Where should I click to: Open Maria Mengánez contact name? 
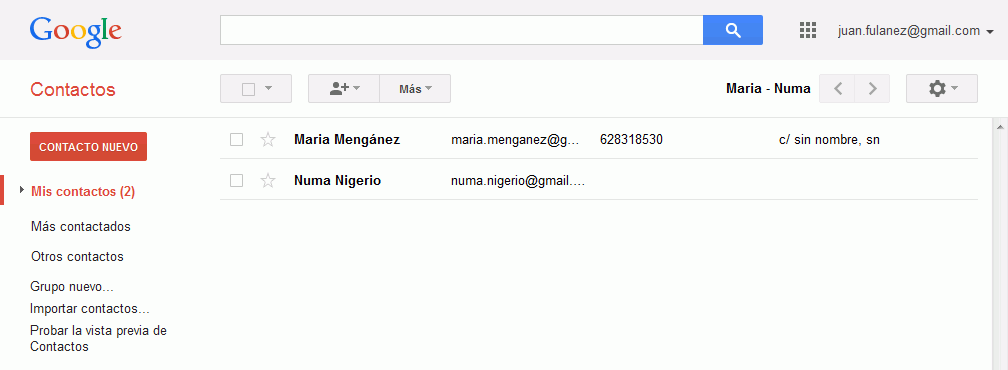[347, 139]
